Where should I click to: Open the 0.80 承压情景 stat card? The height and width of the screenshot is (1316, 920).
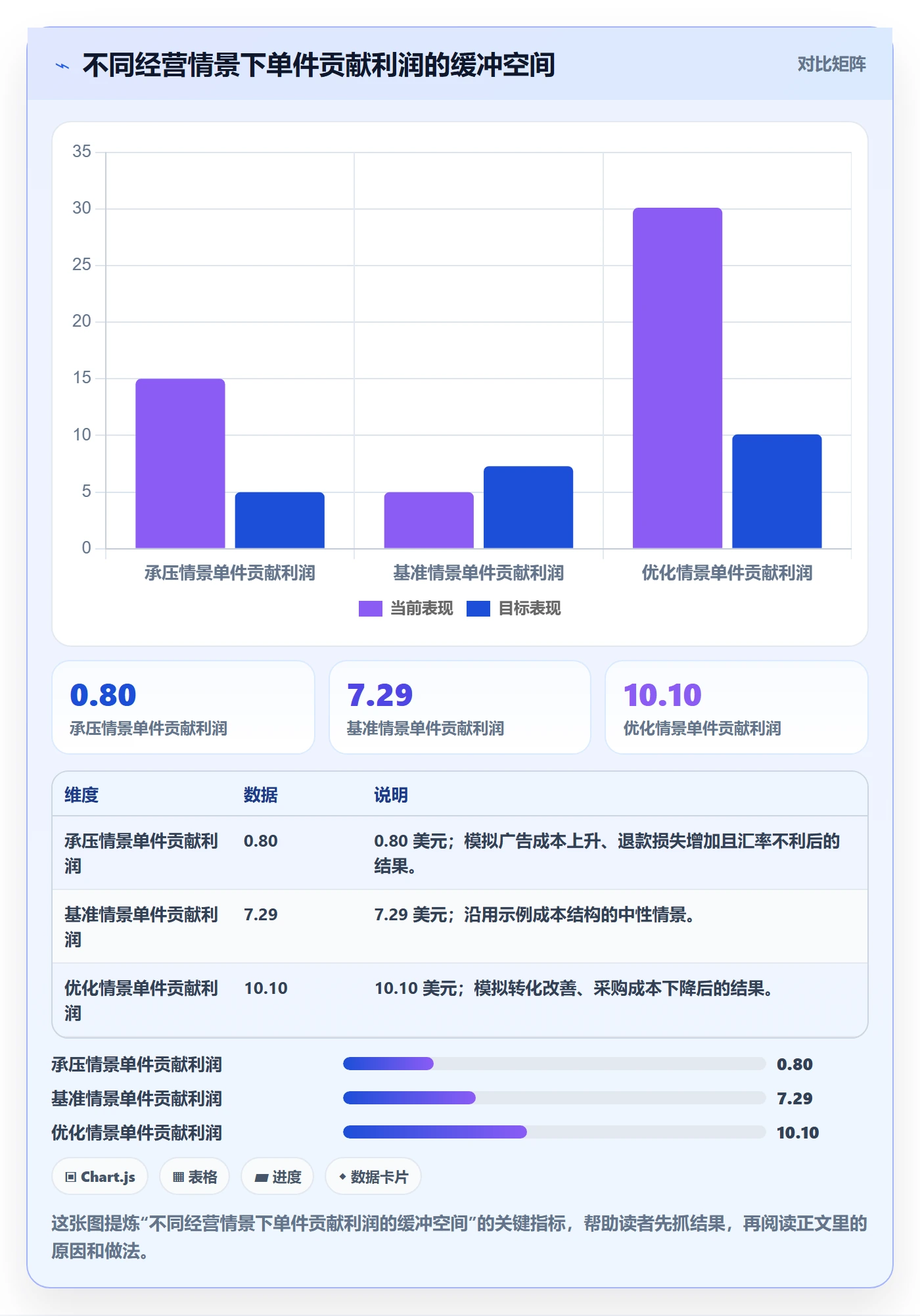(x=183, y=707)
